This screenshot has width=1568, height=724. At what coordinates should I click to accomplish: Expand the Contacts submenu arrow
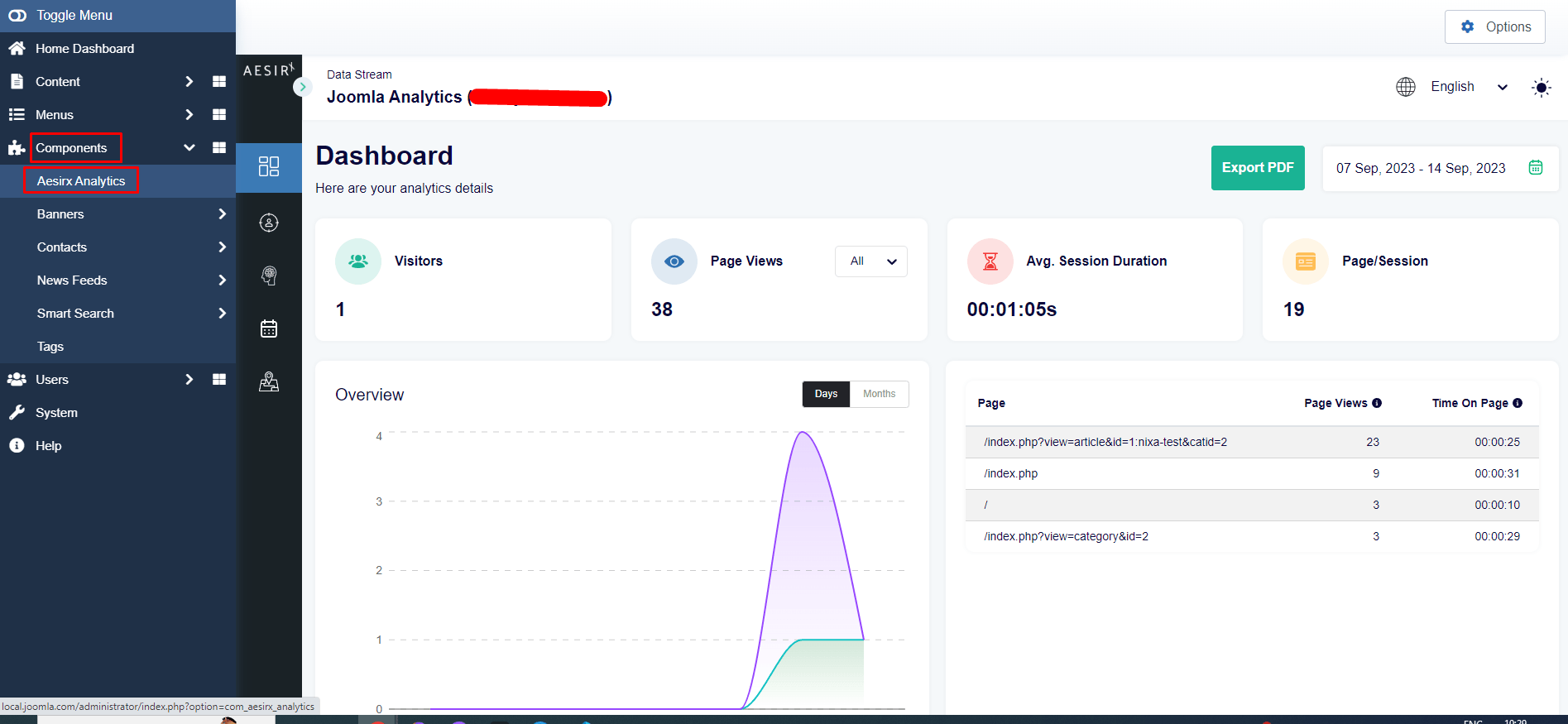(222, 247)
